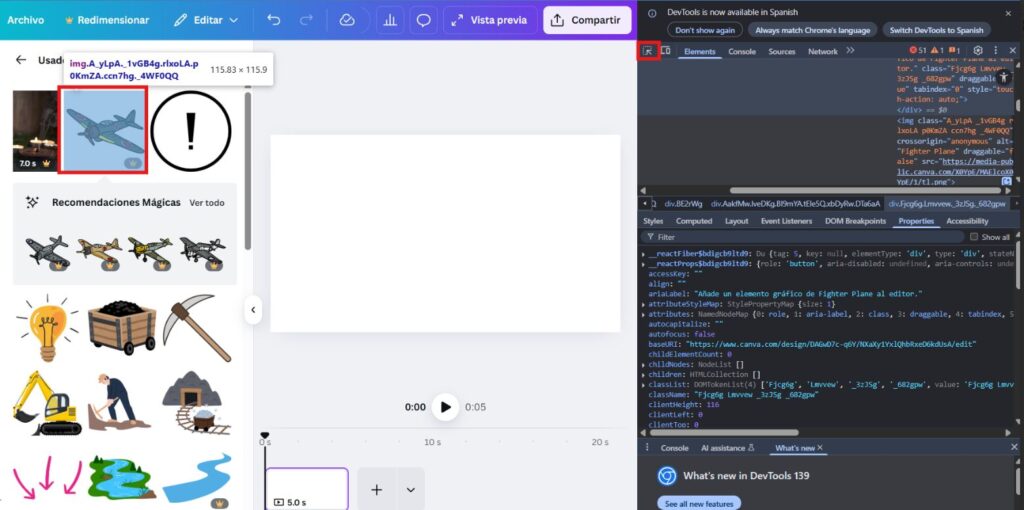Open the analytics bar chart icon
1024x510 pixels.
click(388, 20)
